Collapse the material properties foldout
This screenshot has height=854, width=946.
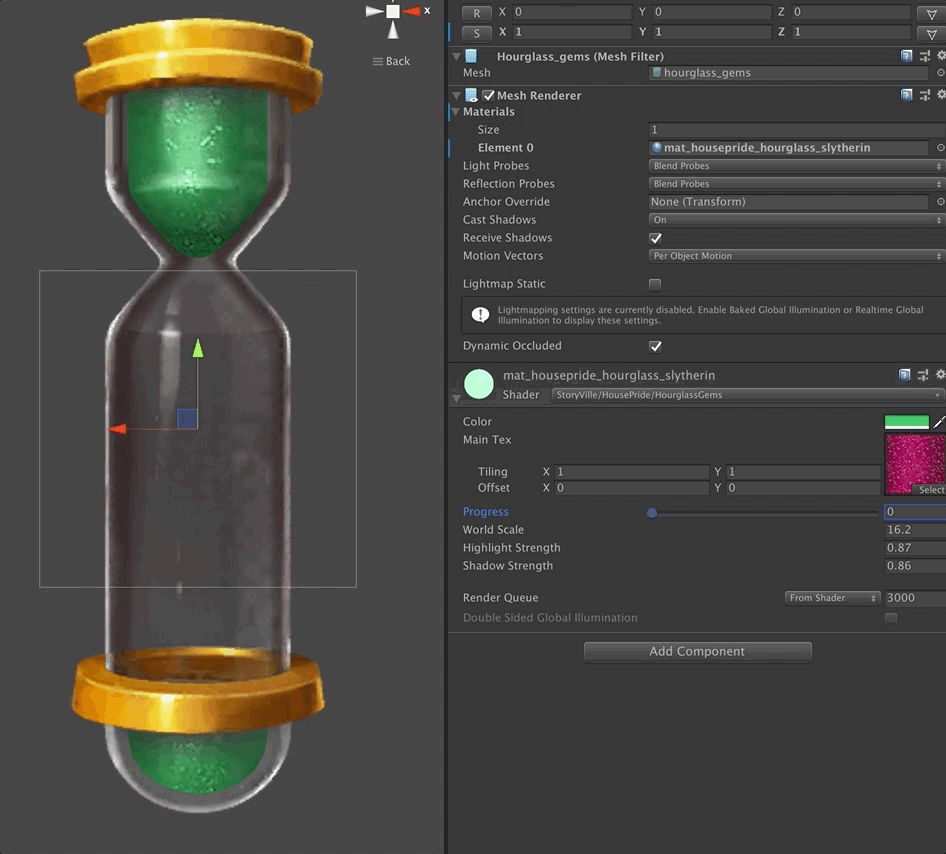(457, 398)
